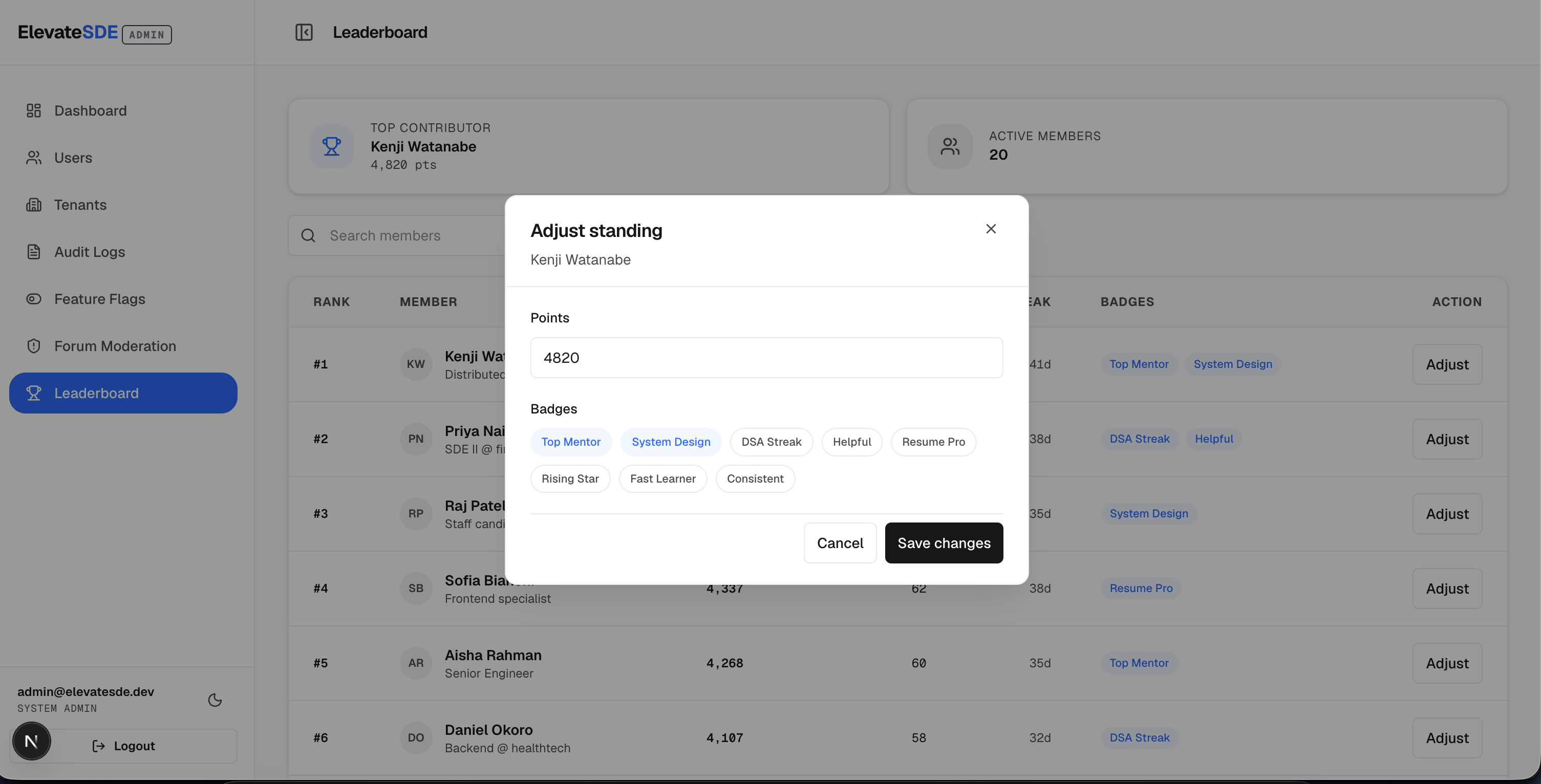Click the RANK column header

(x=331, y=302)
